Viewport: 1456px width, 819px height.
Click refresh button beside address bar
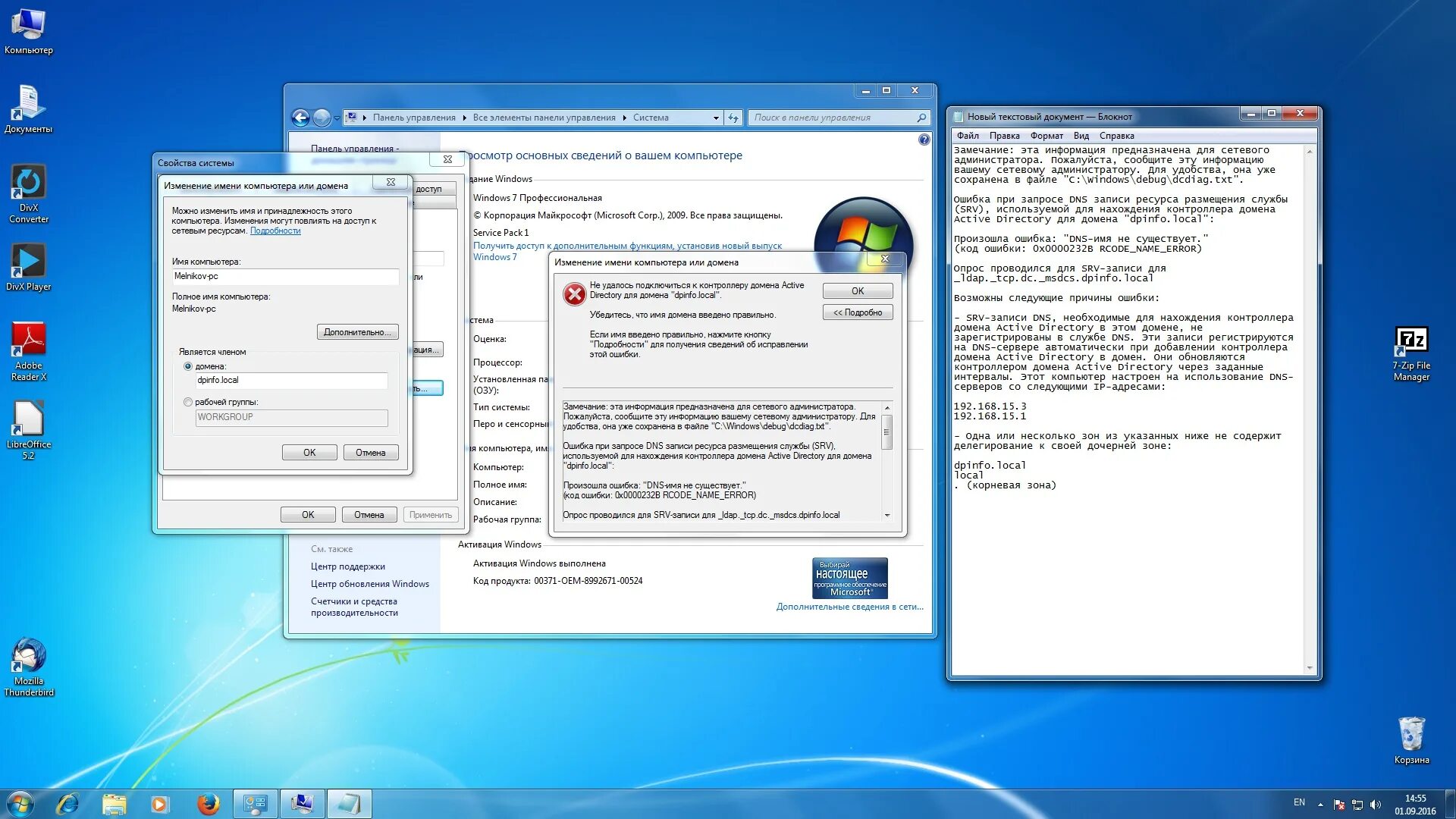pos(733,118)
